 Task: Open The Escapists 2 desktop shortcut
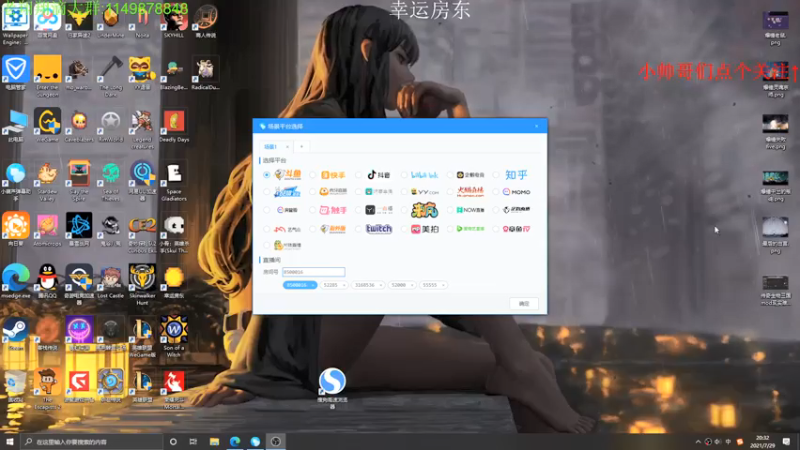pos(47,389)
